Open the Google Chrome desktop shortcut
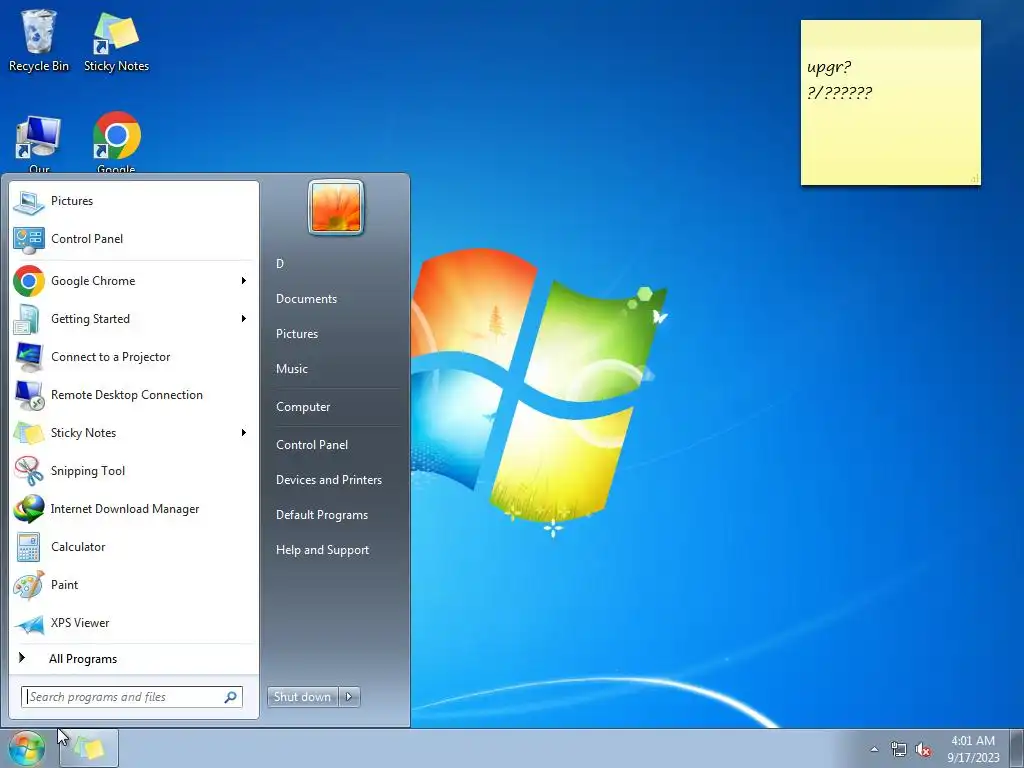 point(116,142)
